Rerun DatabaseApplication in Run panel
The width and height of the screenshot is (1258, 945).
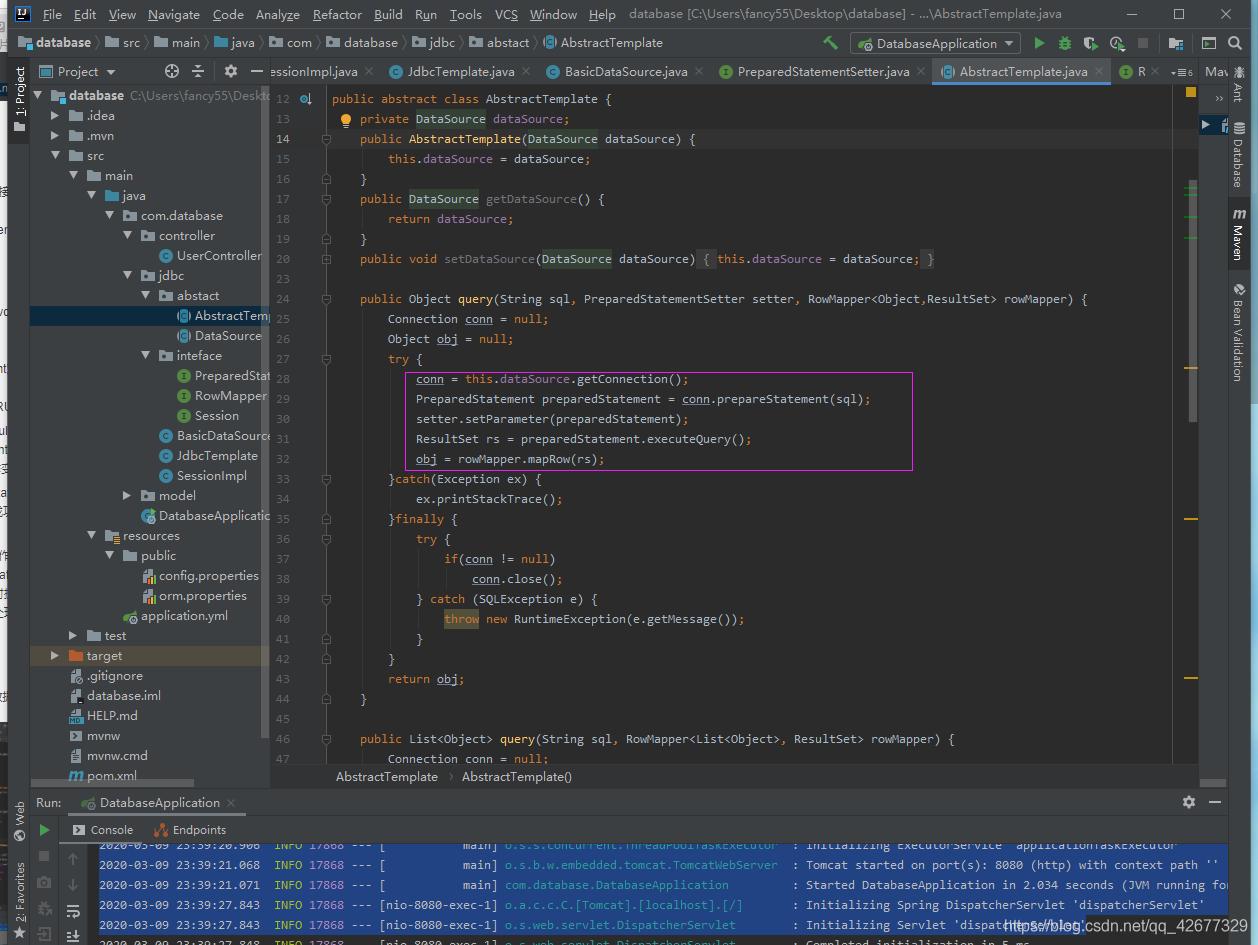coord(44,830)
